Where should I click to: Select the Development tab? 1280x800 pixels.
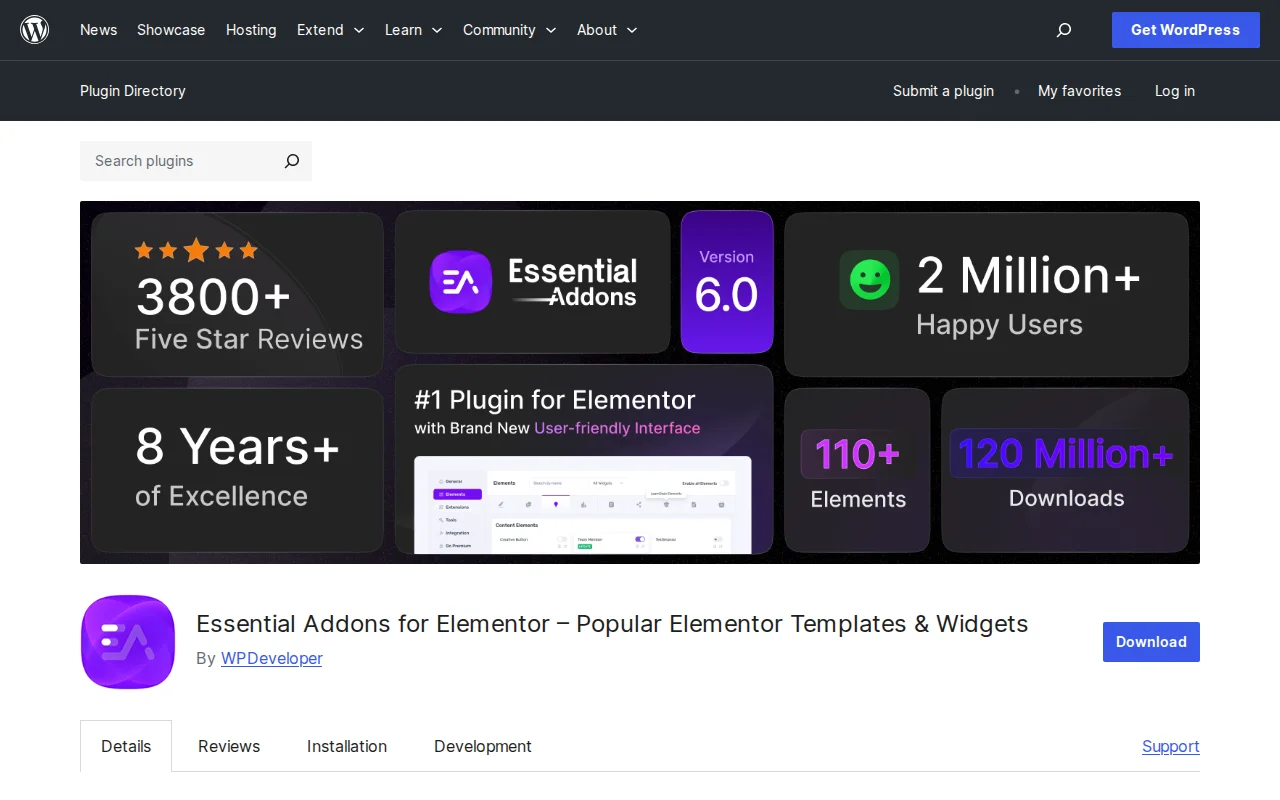point(483,746)
